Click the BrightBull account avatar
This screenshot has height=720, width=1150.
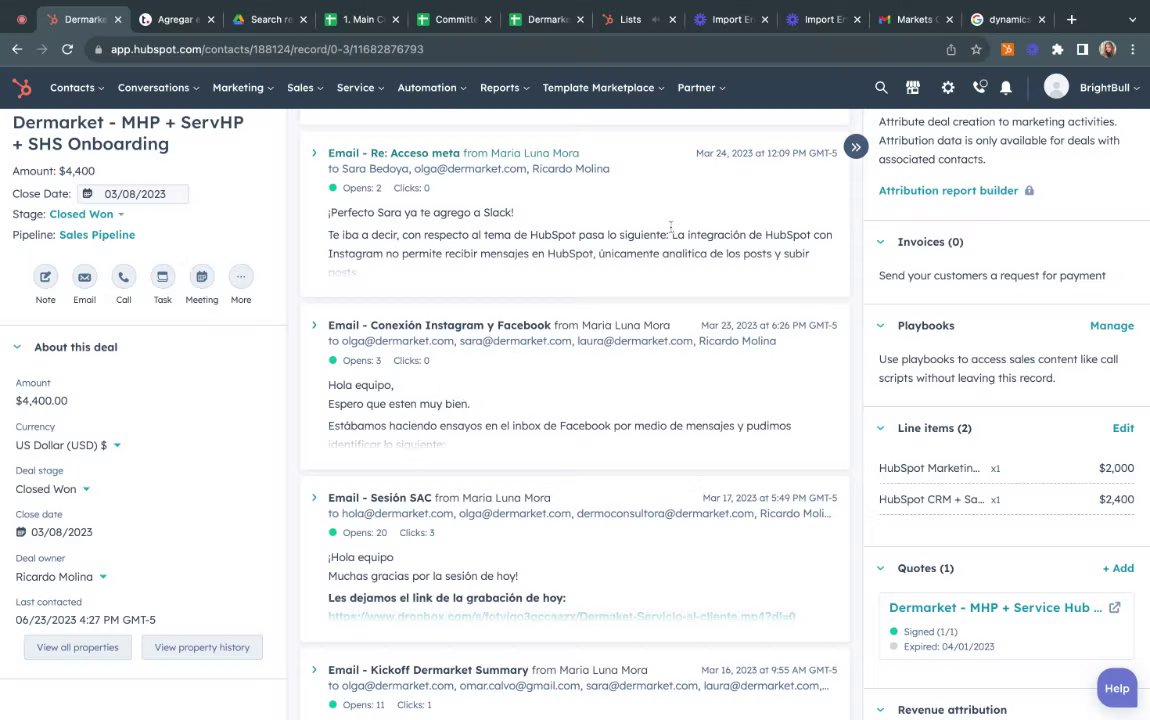click(1056, 87)
